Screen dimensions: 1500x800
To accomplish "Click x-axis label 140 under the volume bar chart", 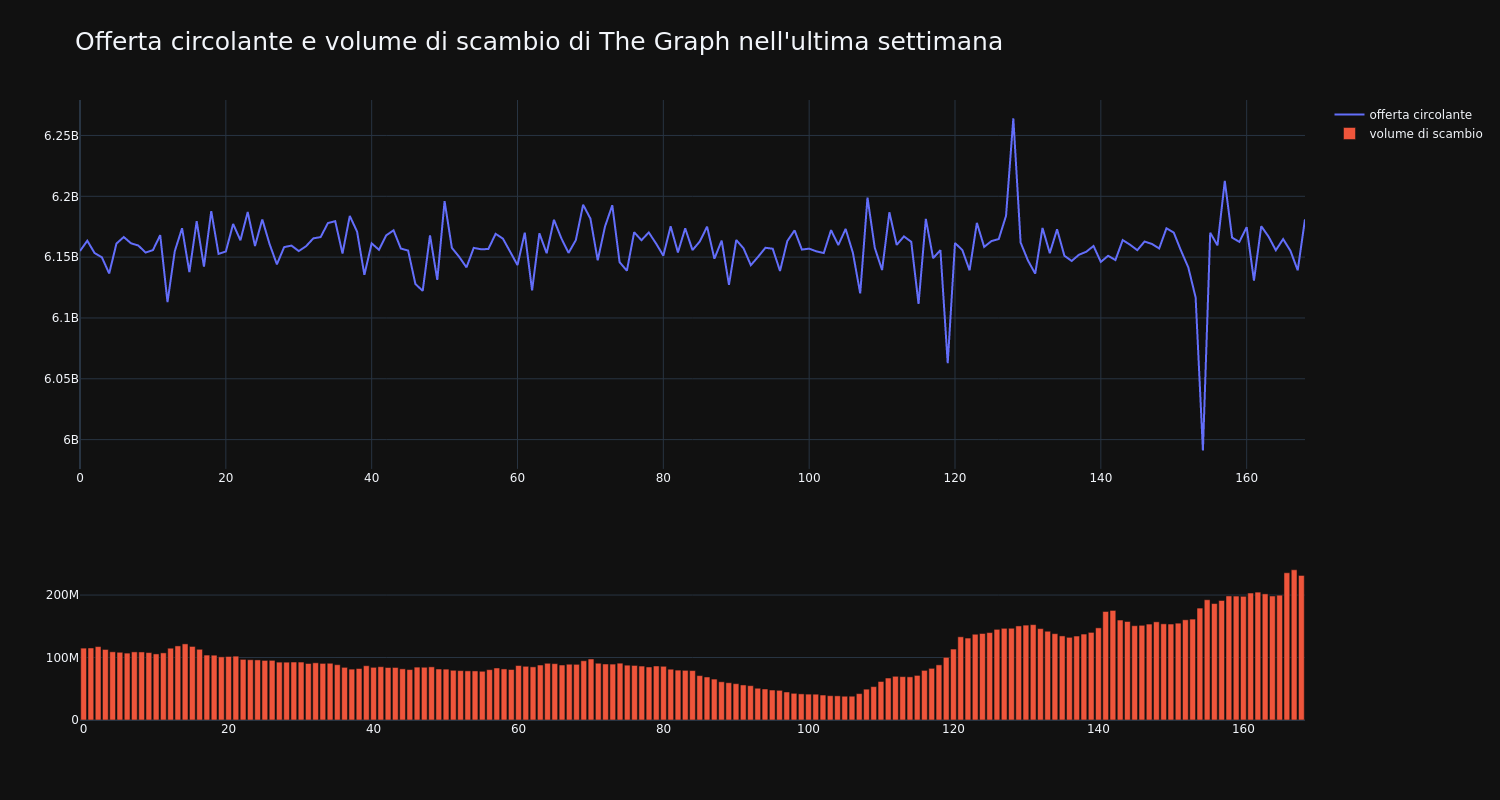I will pos(1098,729).
